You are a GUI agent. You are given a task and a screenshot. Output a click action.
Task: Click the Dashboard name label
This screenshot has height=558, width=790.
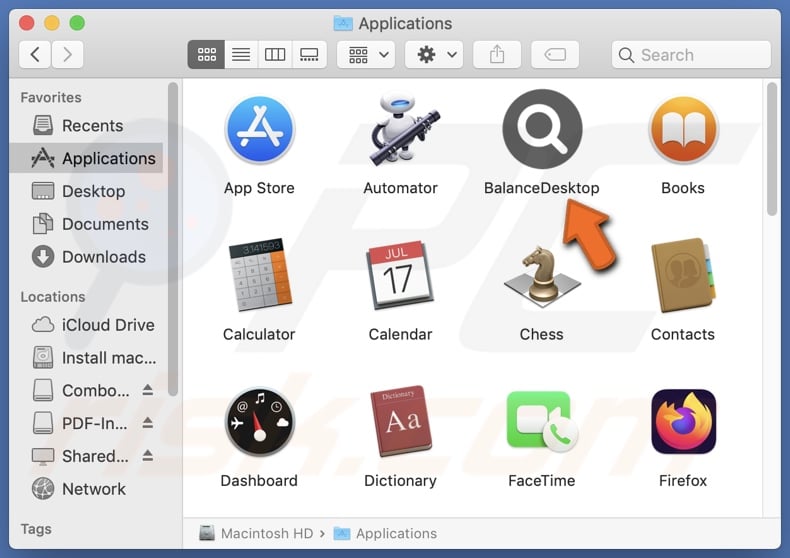pyautogui.click(x=259, y=480)
